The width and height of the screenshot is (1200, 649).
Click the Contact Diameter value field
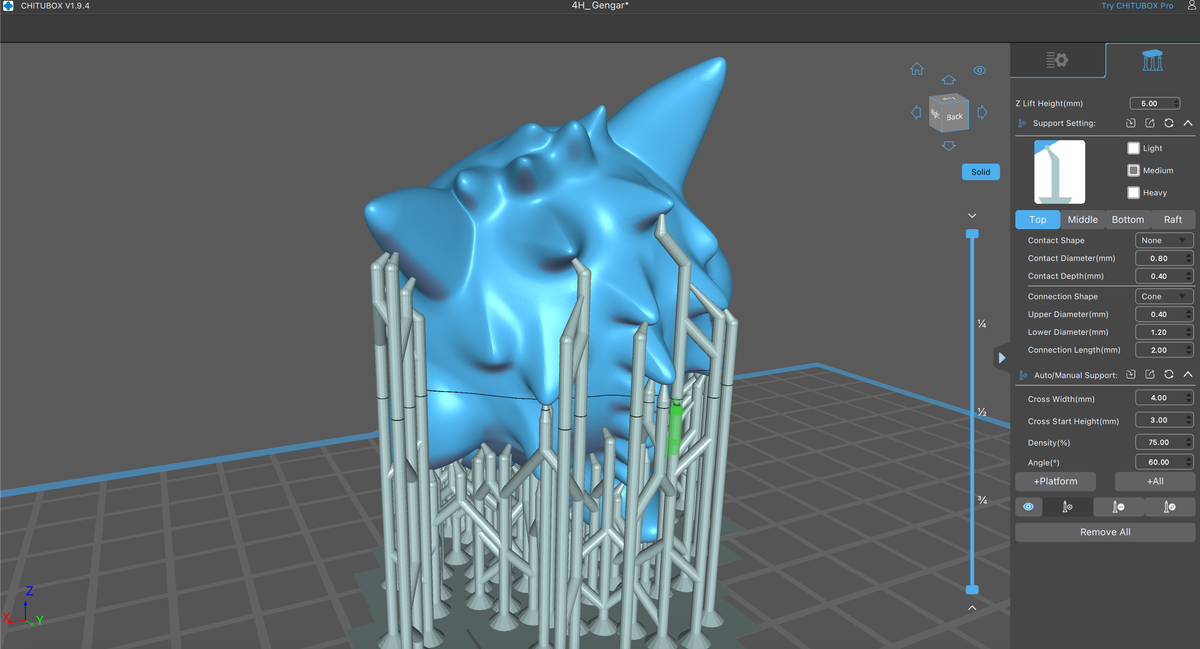point(1165,258)
